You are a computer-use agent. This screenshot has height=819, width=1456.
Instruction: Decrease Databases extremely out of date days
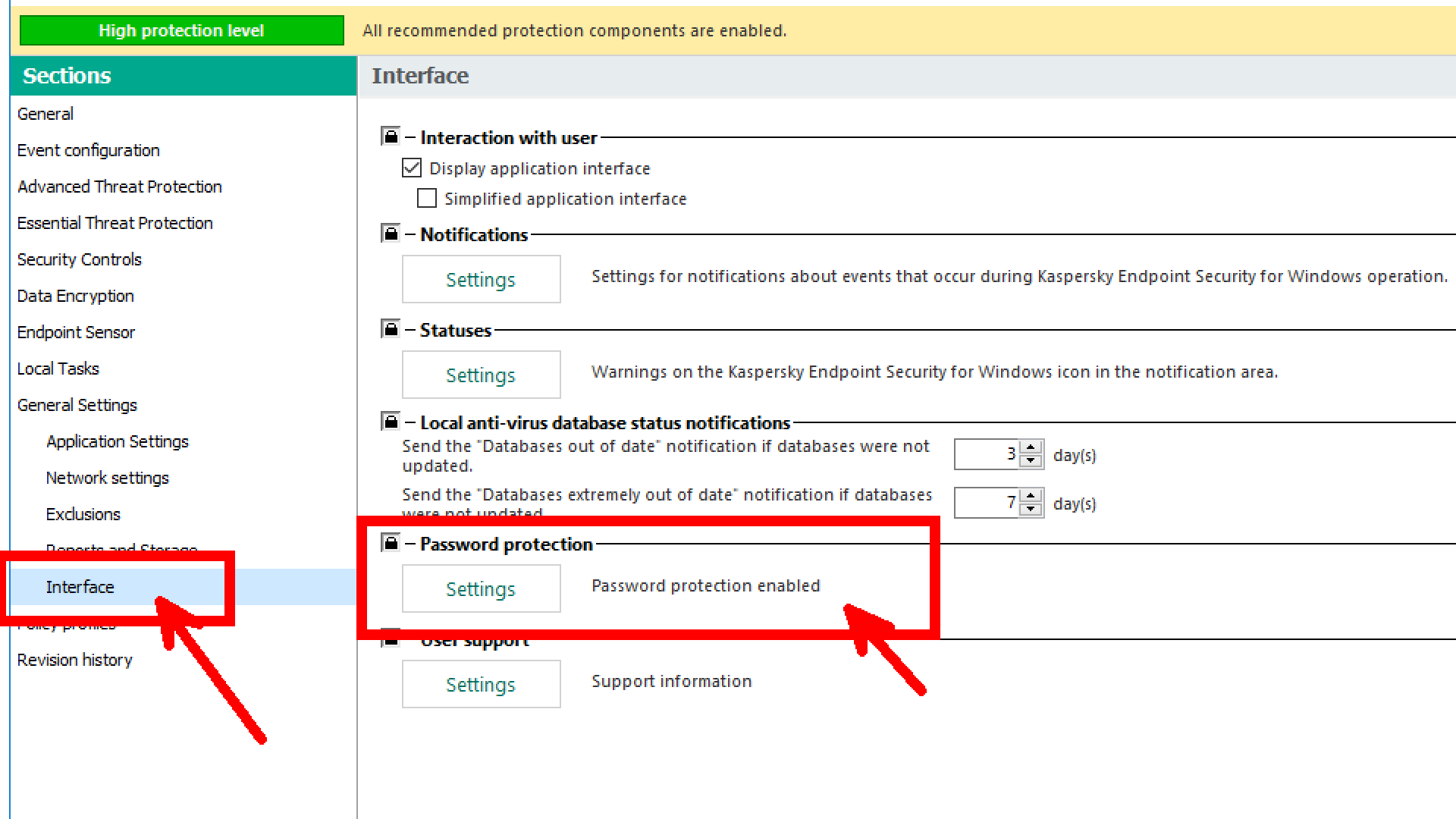[x=1031, y=510]
